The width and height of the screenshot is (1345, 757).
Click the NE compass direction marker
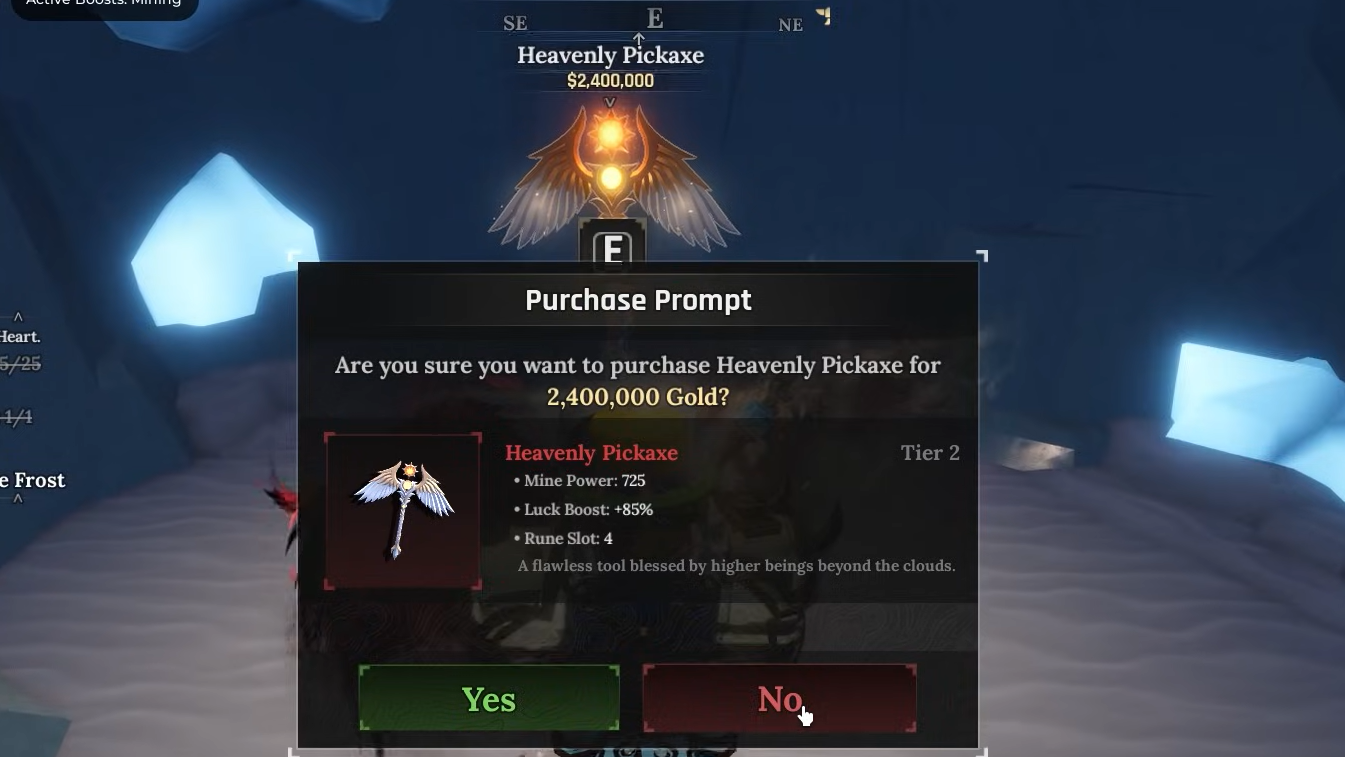point(790,24)
